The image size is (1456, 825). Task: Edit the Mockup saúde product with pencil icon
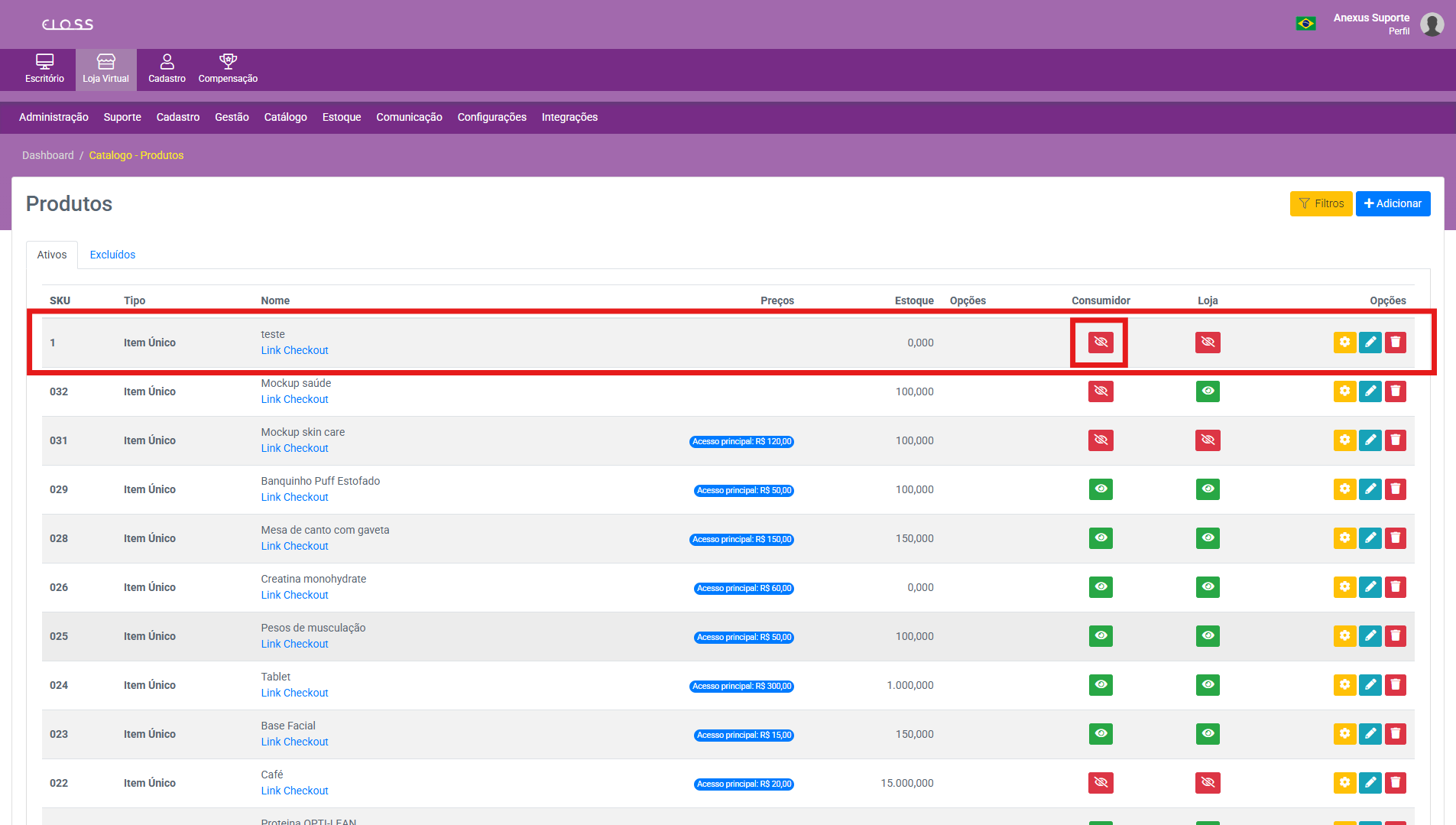[1370, 391]
